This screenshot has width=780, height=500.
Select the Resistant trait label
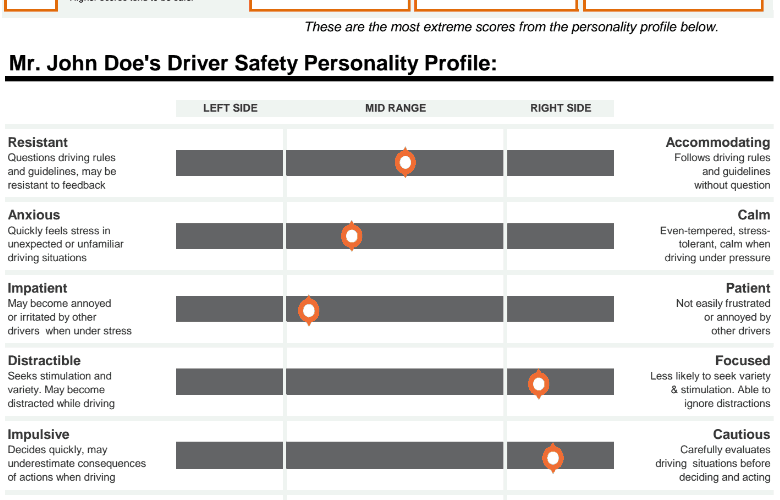38,142
